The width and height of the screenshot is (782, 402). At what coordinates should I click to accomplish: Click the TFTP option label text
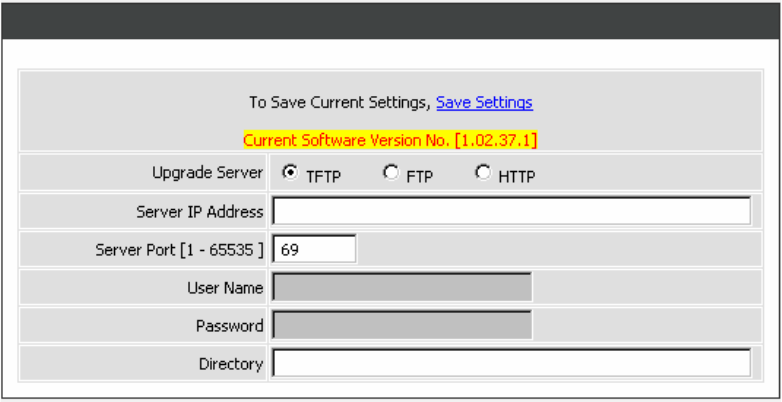point(323,176)
